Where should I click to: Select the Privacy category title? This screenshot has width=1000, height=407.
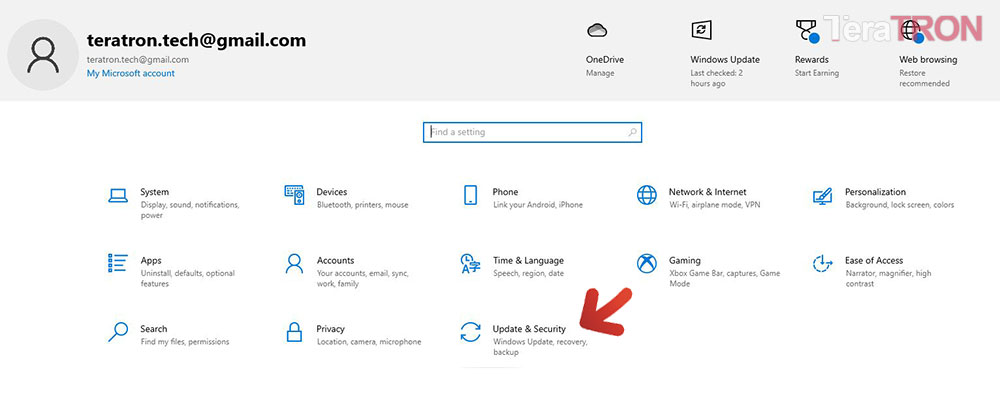pos(330,329)
